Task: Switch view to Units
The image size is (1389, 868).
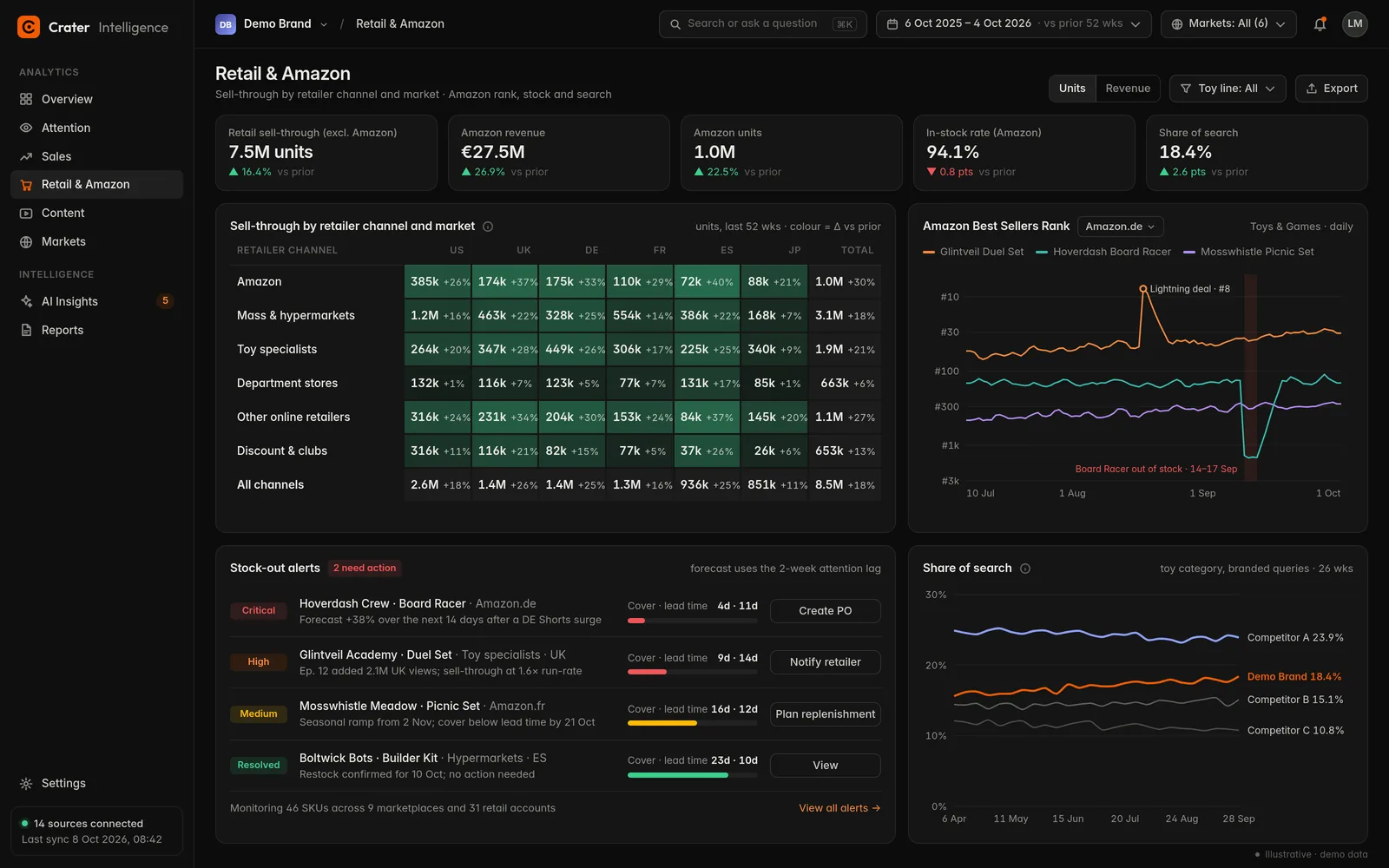Action: tap(1072, 89)
